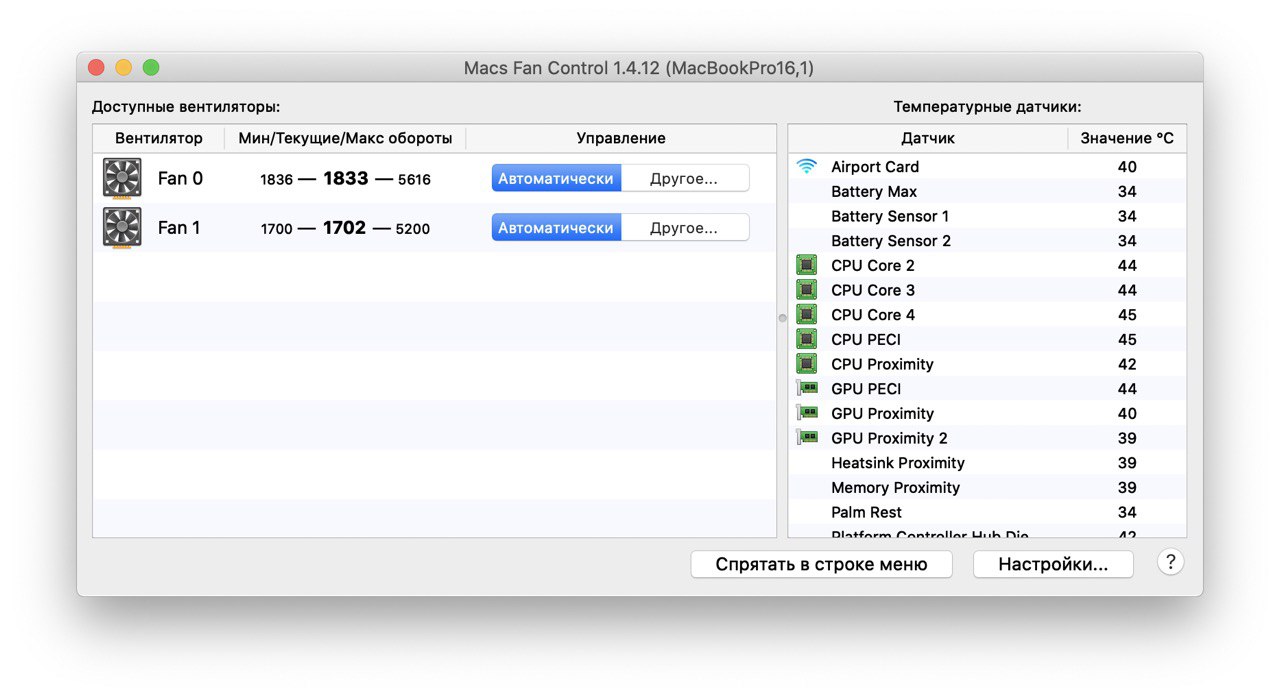
Task: Select the Palm Rest sensor row
Action: [987, 512]
